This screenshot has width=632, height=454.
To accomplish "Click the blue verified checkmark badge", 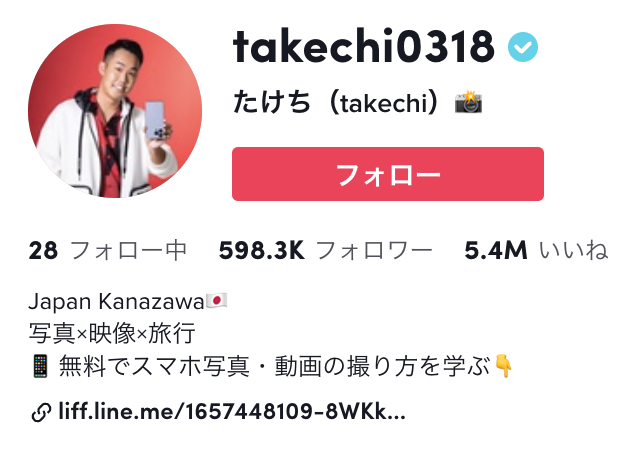I will [x=523, y=47].
